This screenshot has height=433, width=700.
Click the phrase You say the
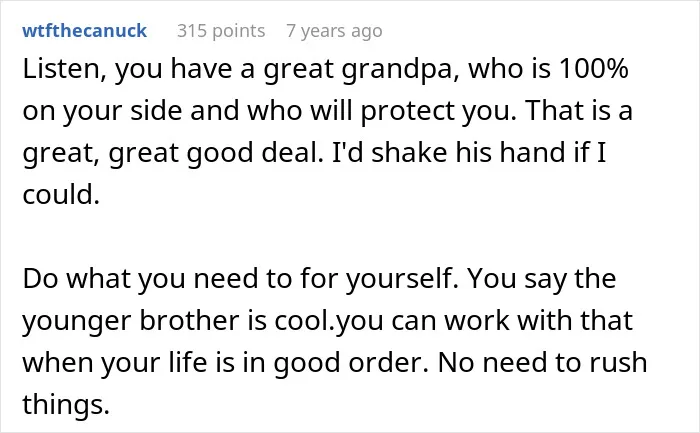542,280
